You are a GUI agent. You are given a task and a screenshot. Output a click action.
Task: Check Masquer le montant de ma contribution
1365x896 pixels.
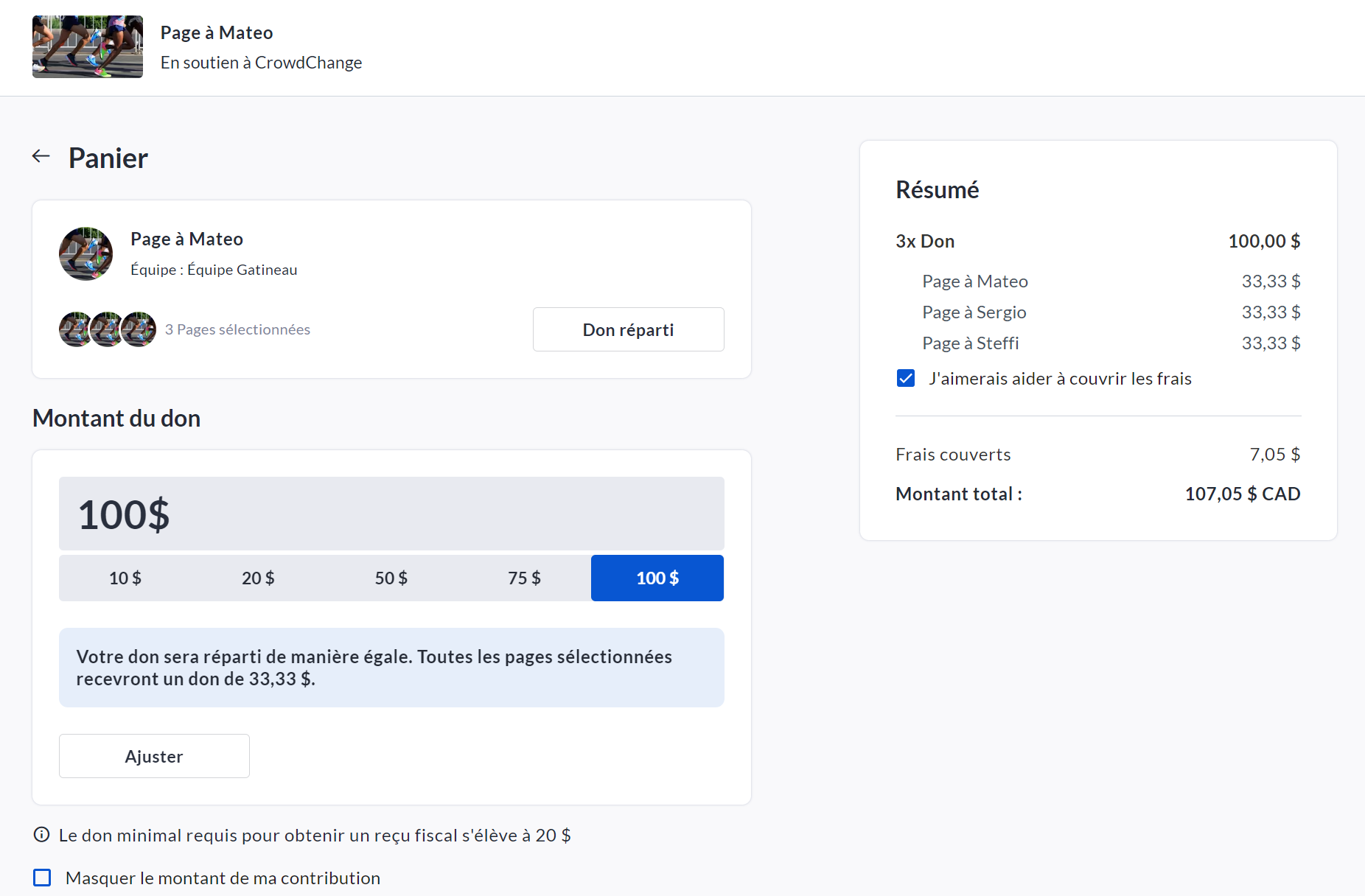(x=43, y=878)
